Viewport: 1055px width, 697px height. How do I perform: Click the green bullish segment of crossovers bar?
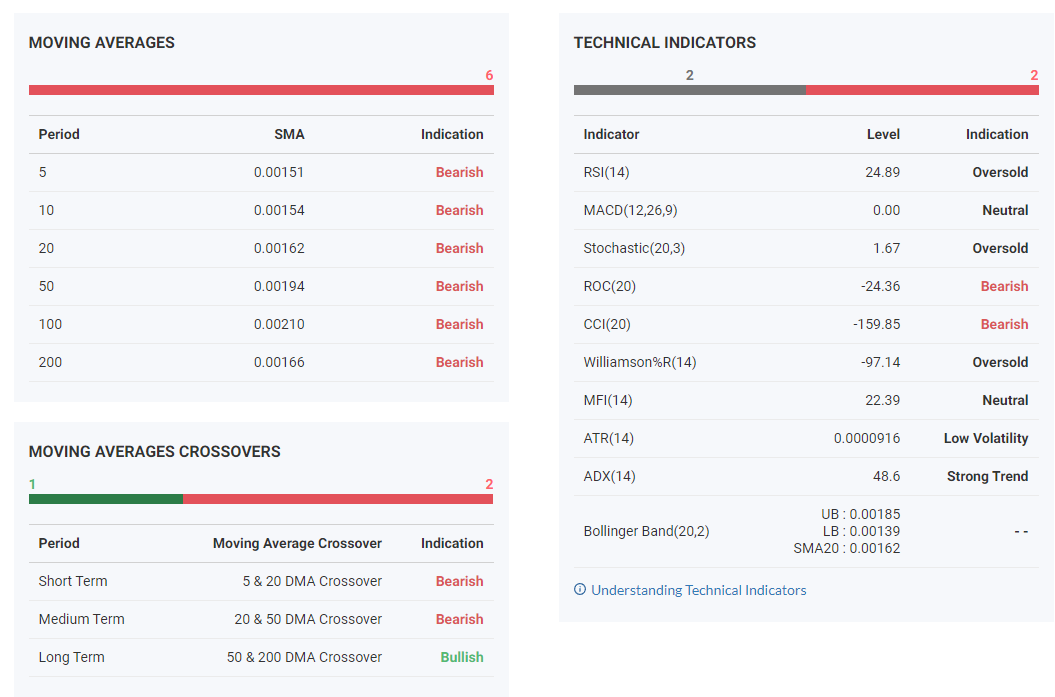coord(105,499)
